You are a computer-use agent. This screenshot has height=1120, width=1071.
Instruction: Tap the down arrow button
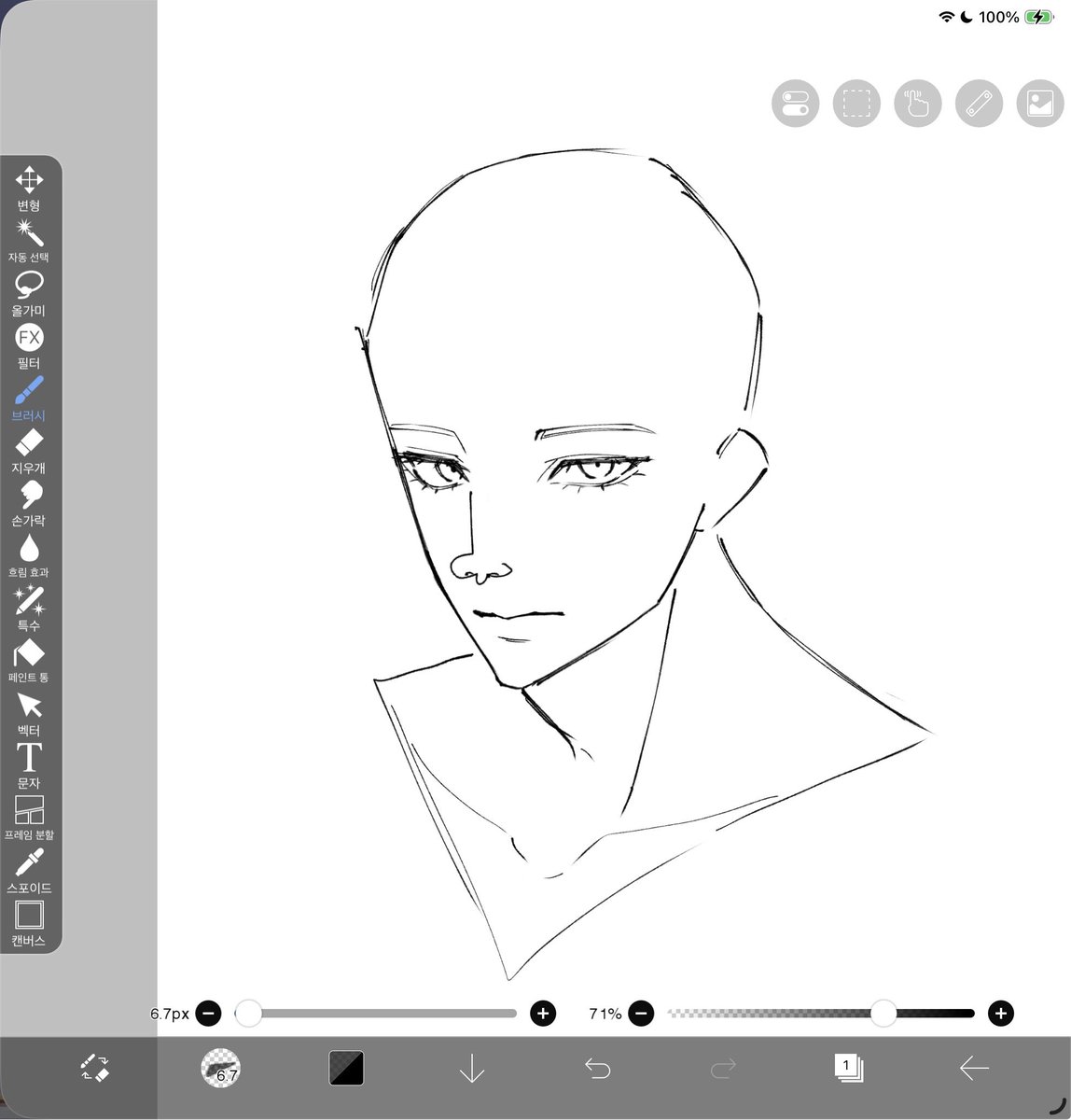(x=472, y=1068)
